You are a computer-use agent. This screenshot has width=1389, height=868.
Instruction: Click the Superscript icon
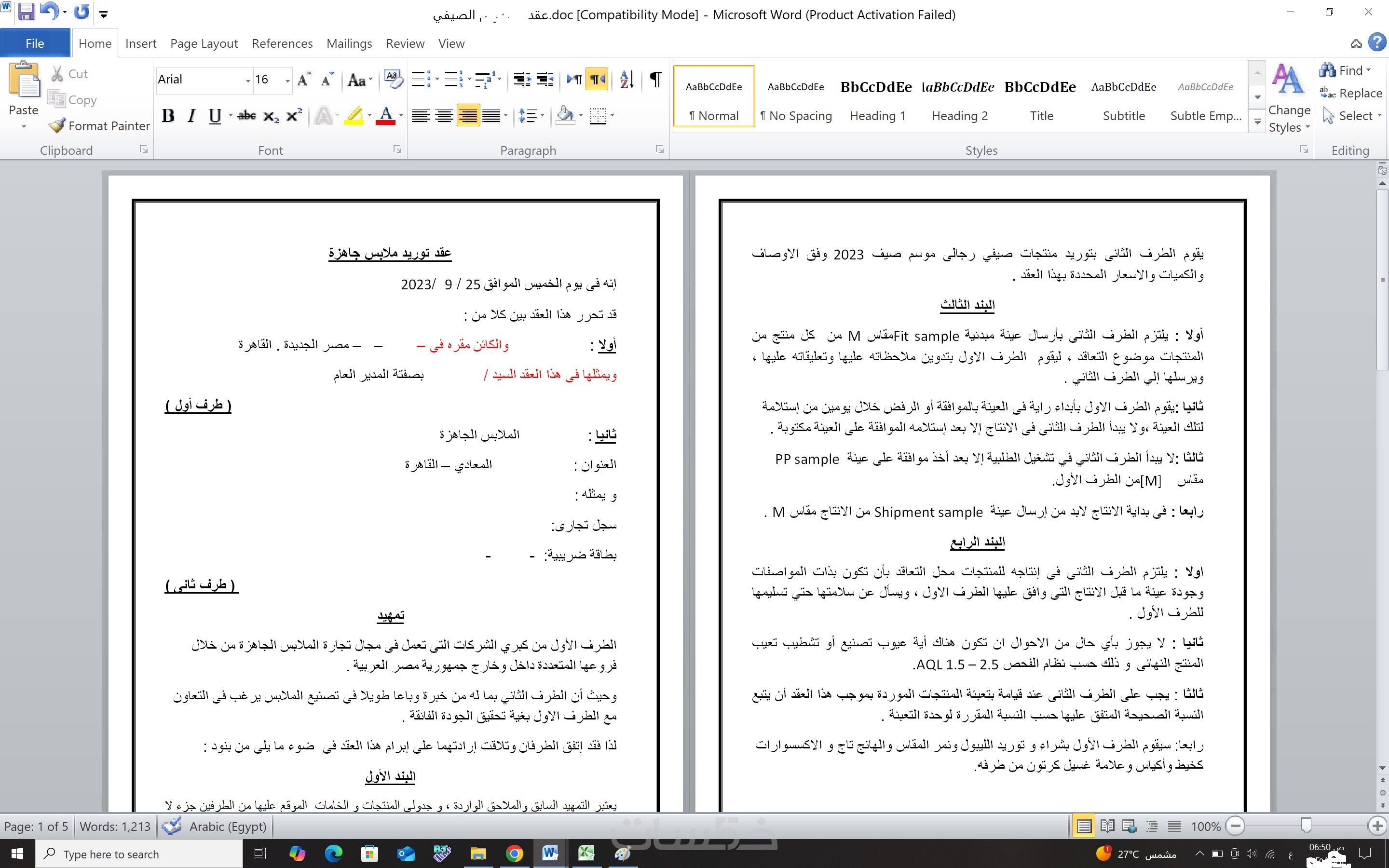tap(294, 116)
